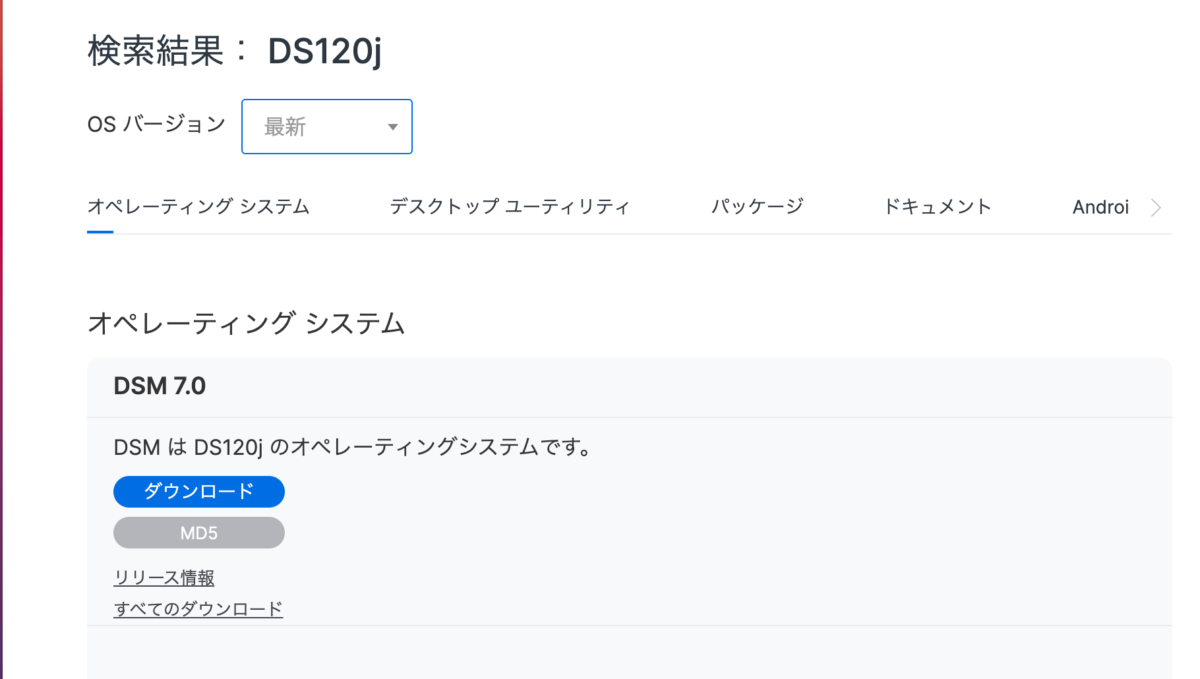
Task: Open the OS バージョン version dropdown
Action: click(327, 127)
